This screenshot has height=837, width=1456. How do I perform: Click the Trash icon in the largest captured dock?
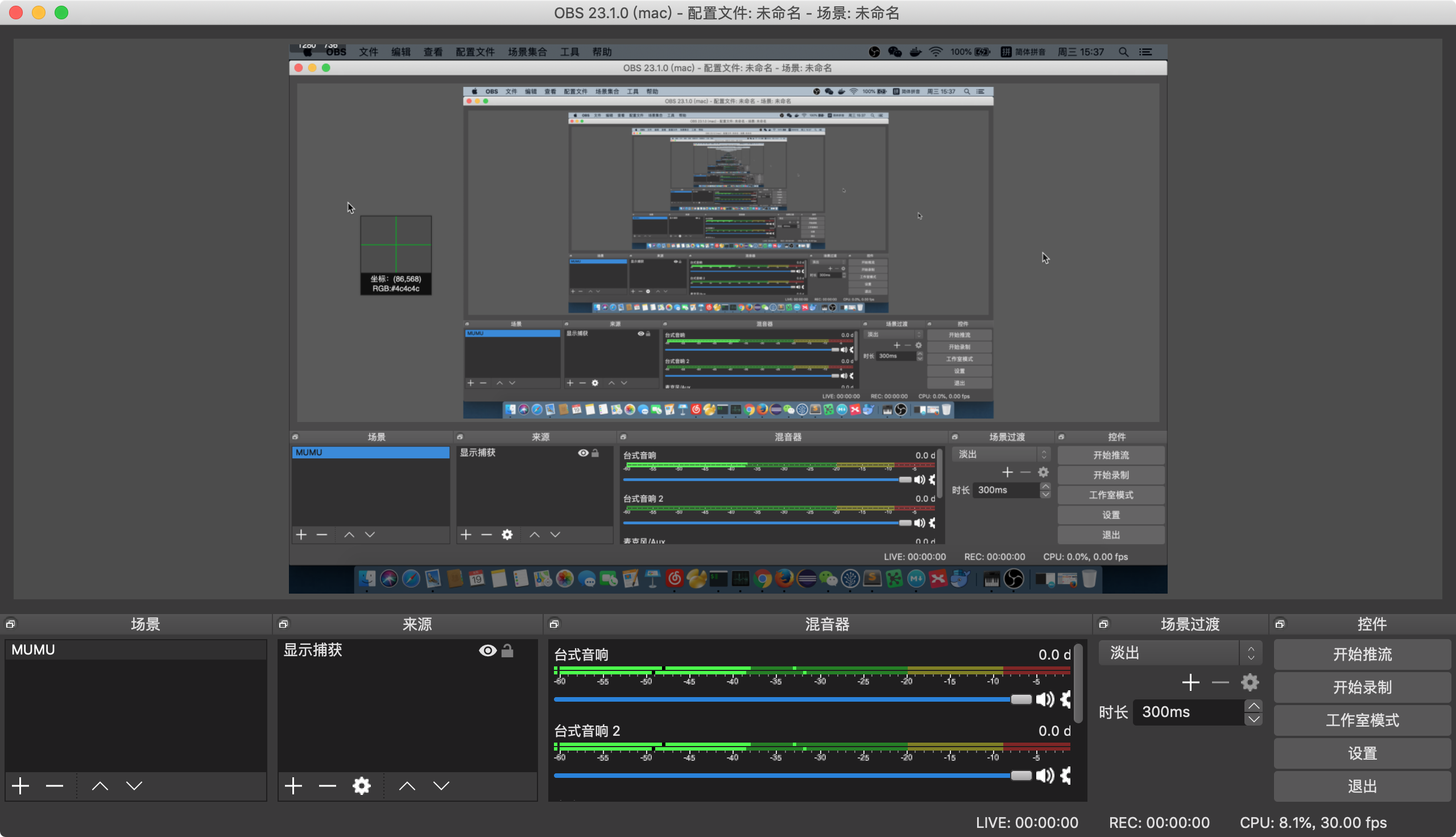(1089, 578)
